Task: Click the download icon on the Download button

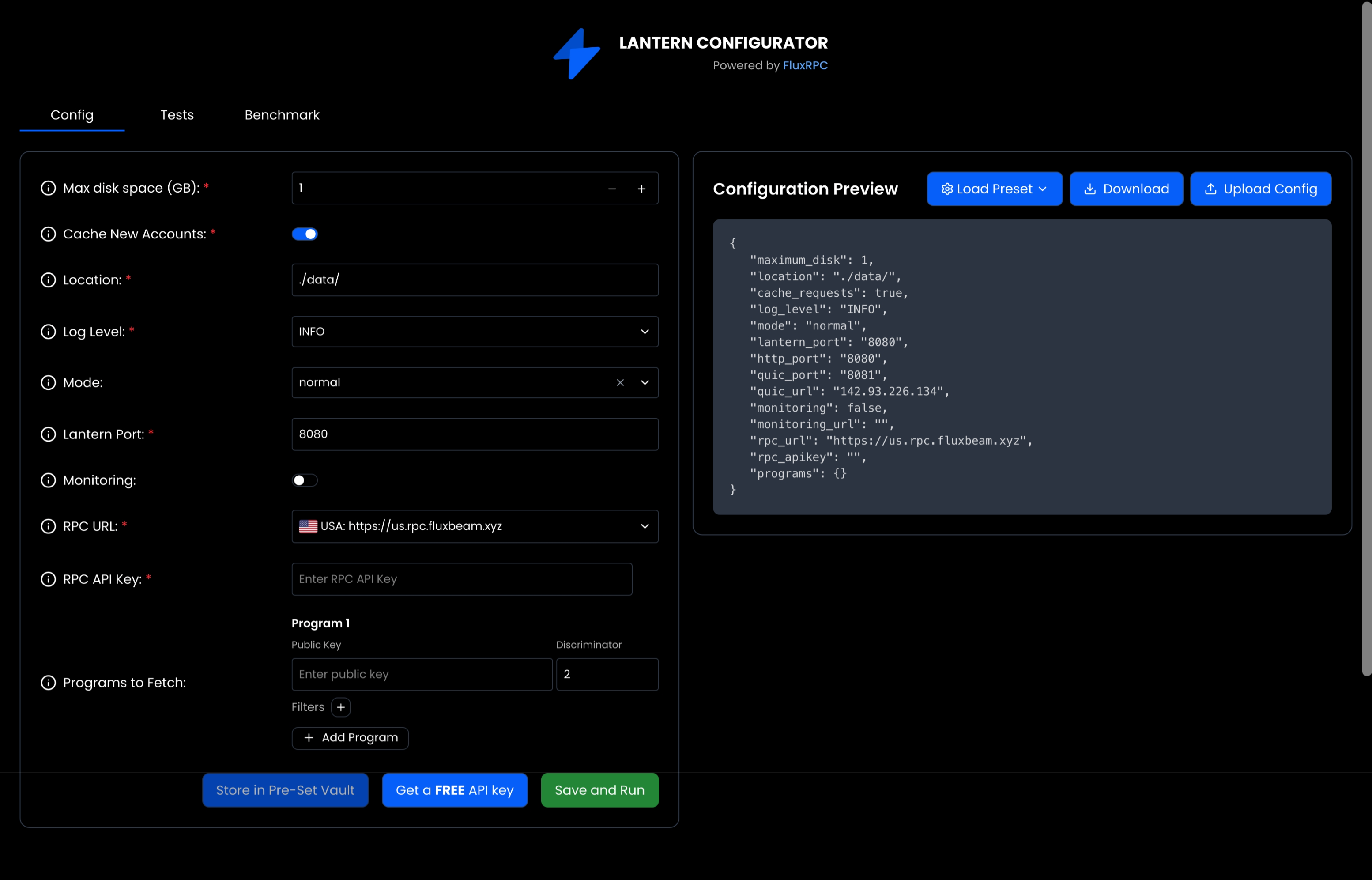Action: coord(1091,189)
